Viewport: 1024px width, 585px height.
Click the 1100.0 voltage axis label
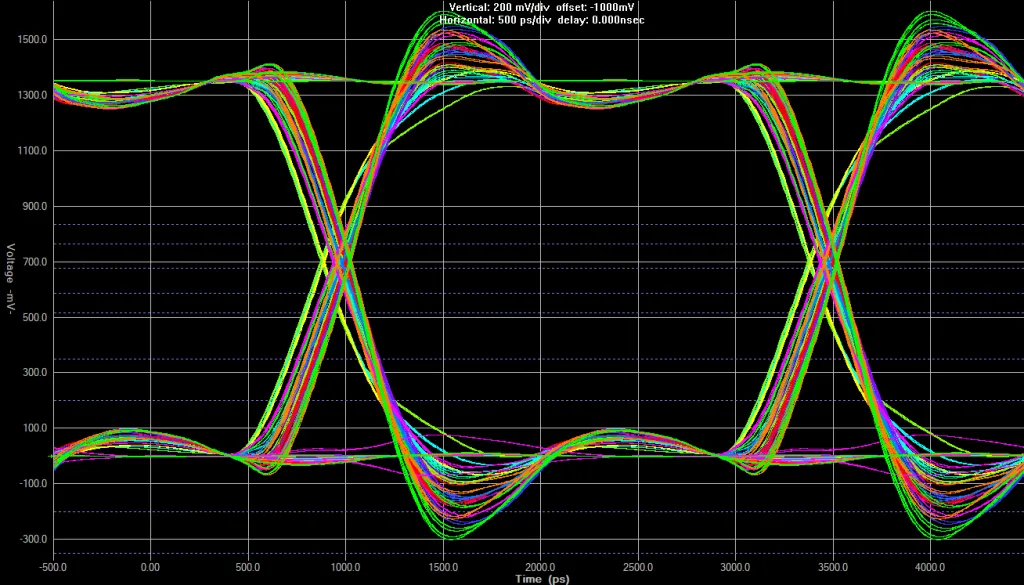point(33,151)
